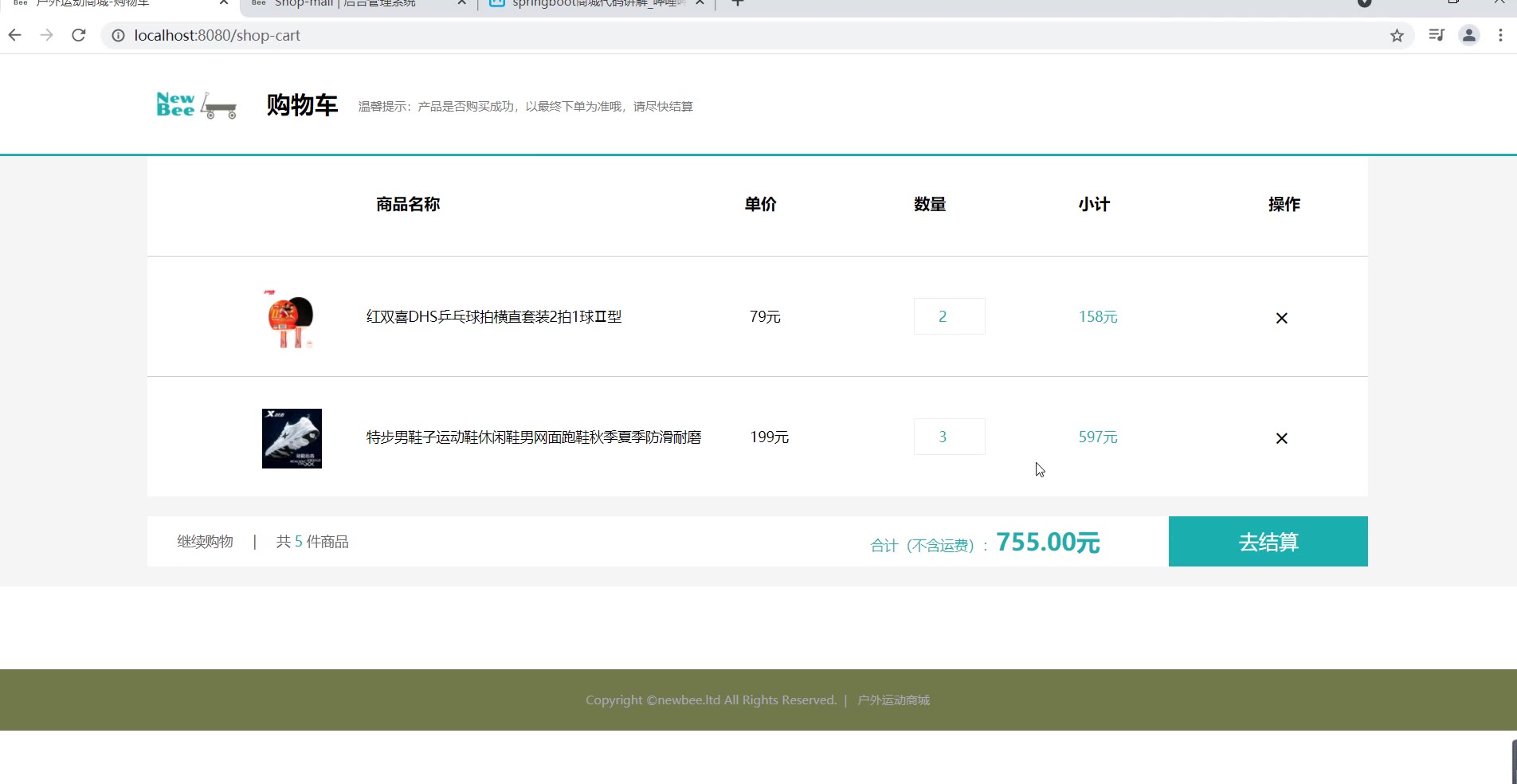Reload the shop-cart page
Viewport: 1517px width, 784px height.
click(x=78, y=35)
